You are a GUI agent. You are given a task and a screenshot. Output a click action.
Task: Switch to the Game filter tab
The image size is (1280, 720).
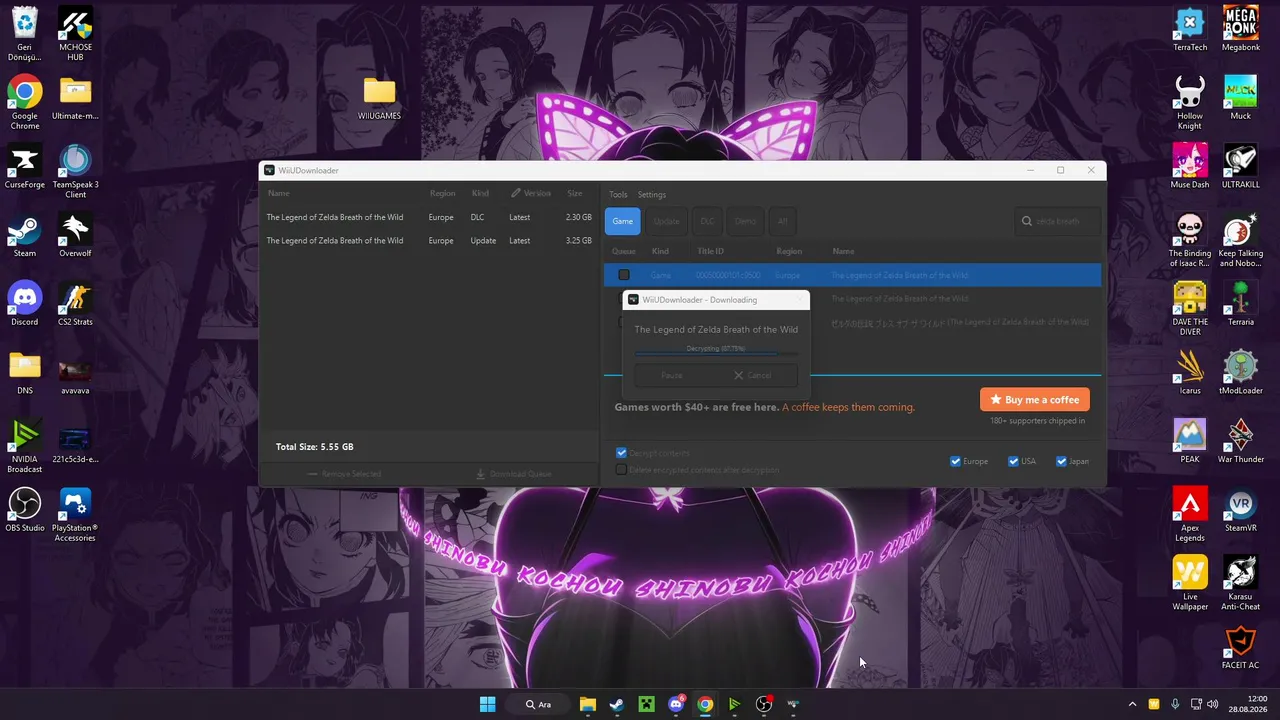622,221
